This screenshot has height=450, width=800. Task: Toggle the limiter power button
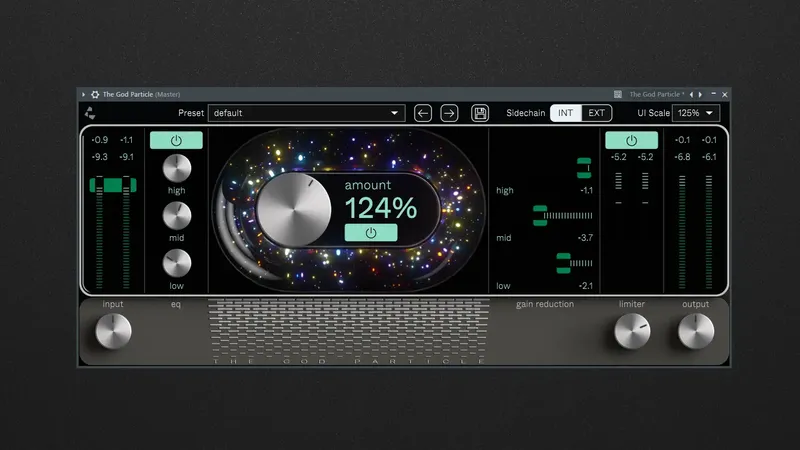click(x=631, y=140)
